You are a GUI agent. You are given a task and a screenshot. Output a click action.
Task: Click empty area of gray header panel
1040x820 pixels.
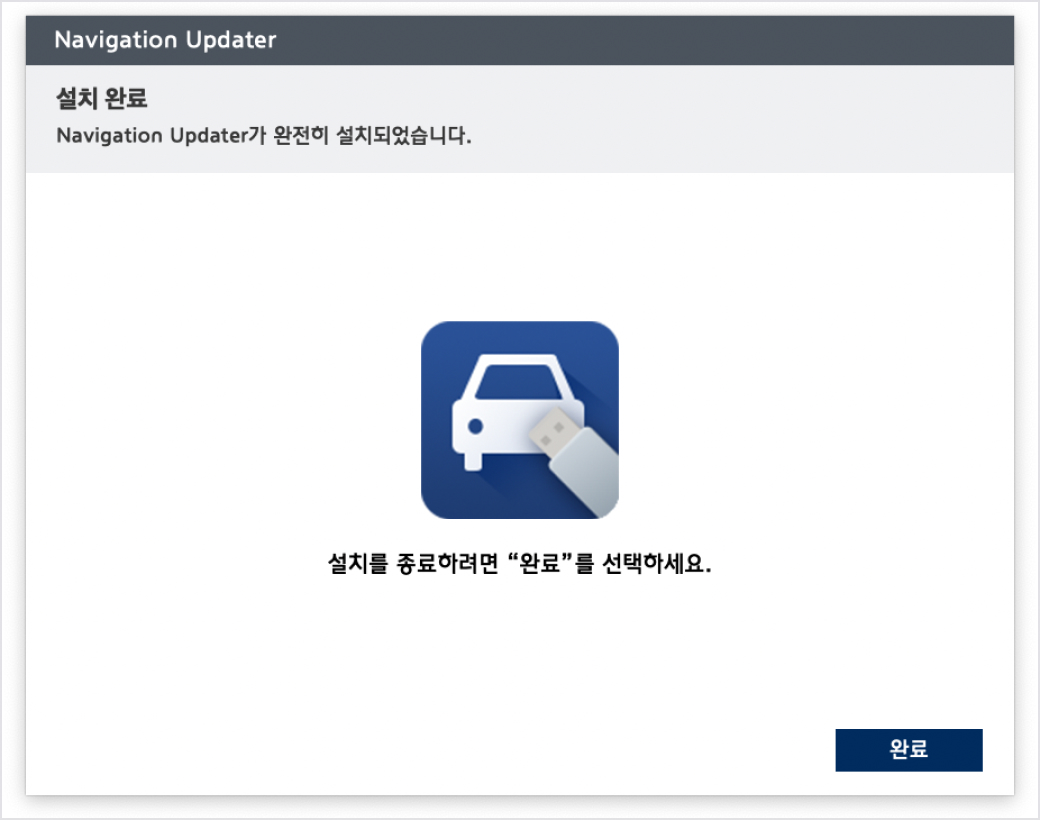click(750, 118)
